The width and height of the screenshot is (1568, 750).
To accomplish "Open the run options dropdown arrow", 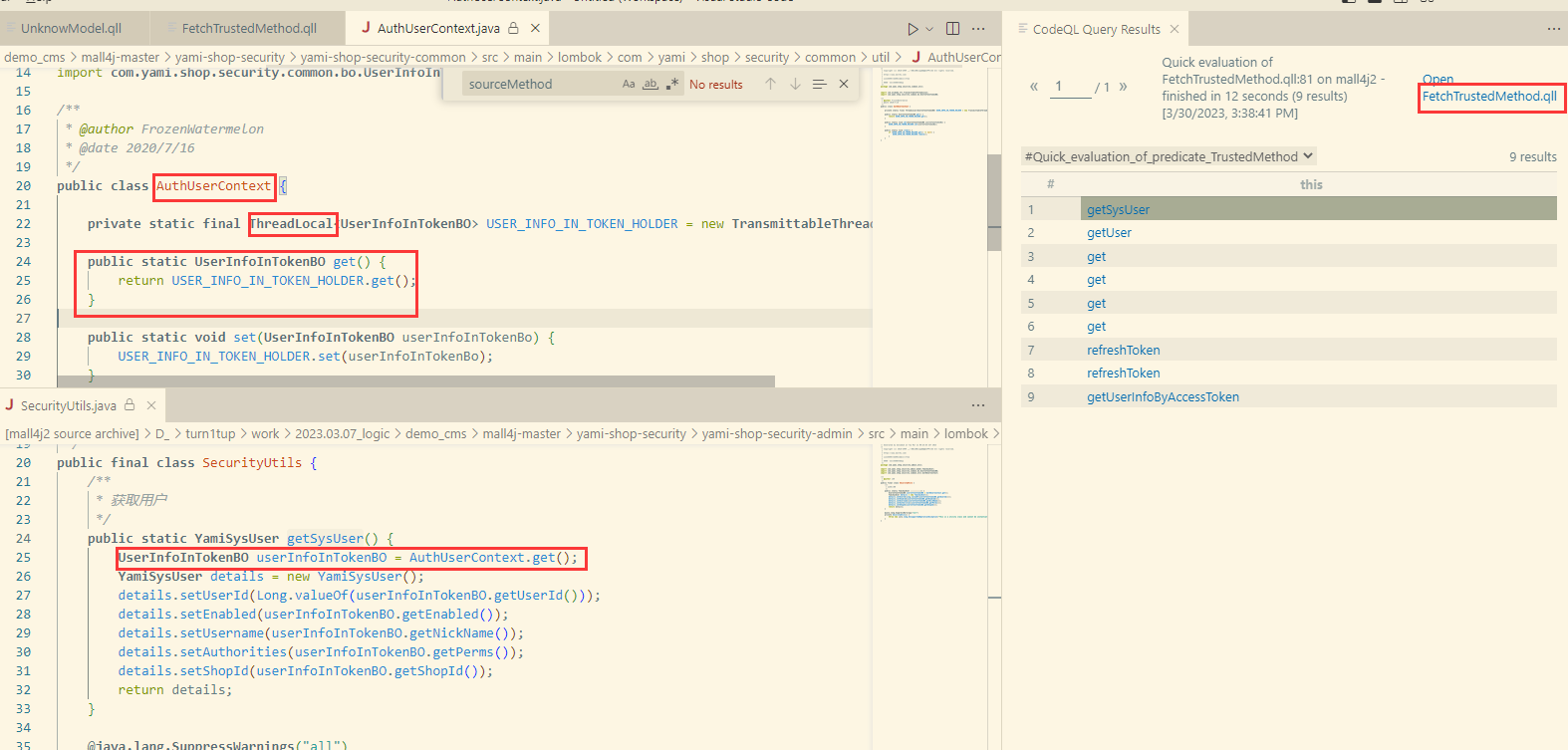I will point(929,29).
